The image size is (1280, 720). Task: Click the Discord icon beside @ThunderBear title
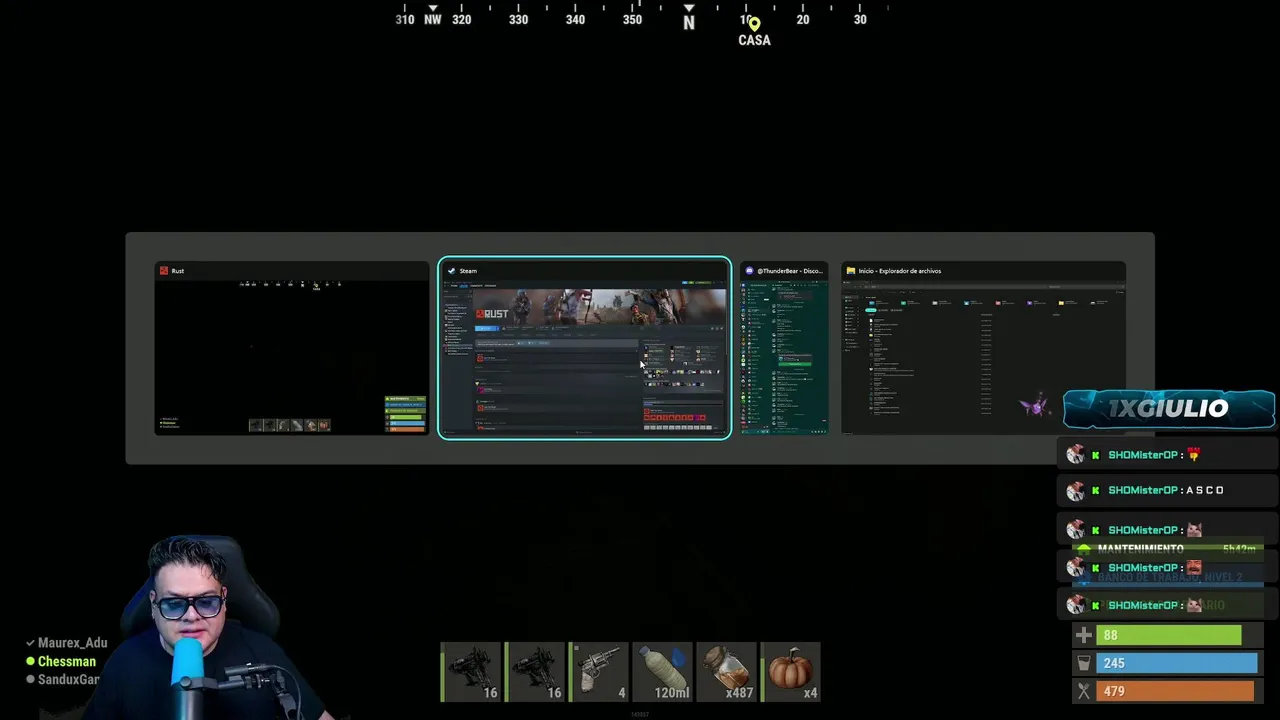[749, 271]
